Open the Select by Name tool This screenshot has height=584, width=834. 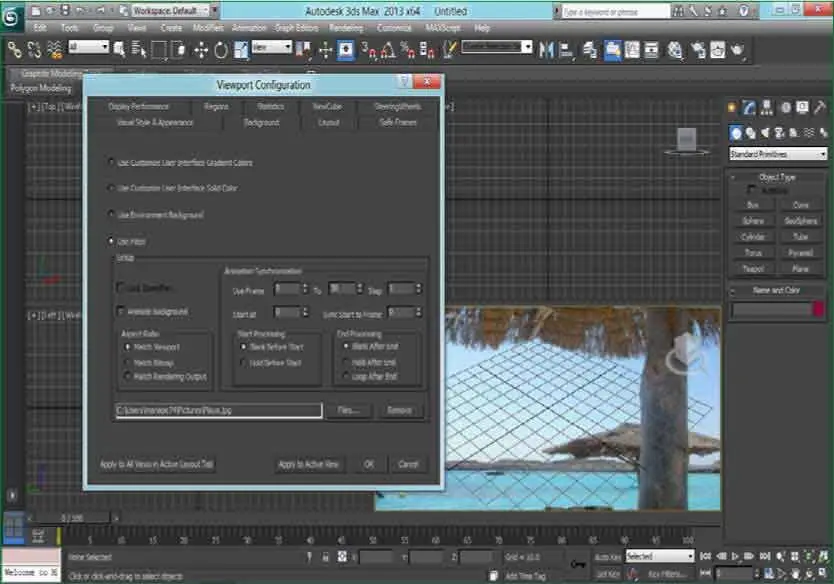click(x=139, y=50)
